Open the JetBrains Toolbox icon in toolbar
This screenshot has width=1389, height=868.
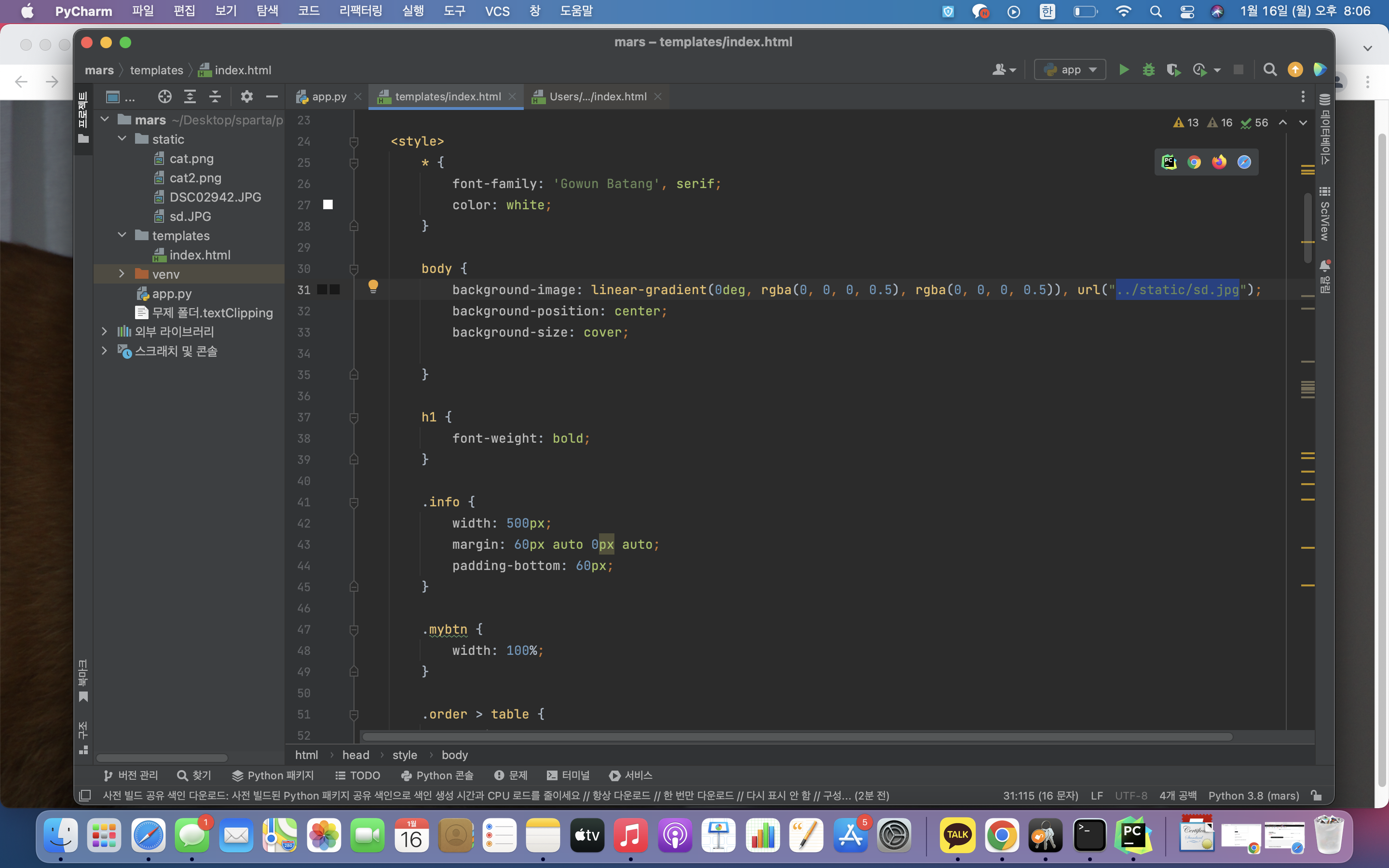click(x=1320, y=69)
